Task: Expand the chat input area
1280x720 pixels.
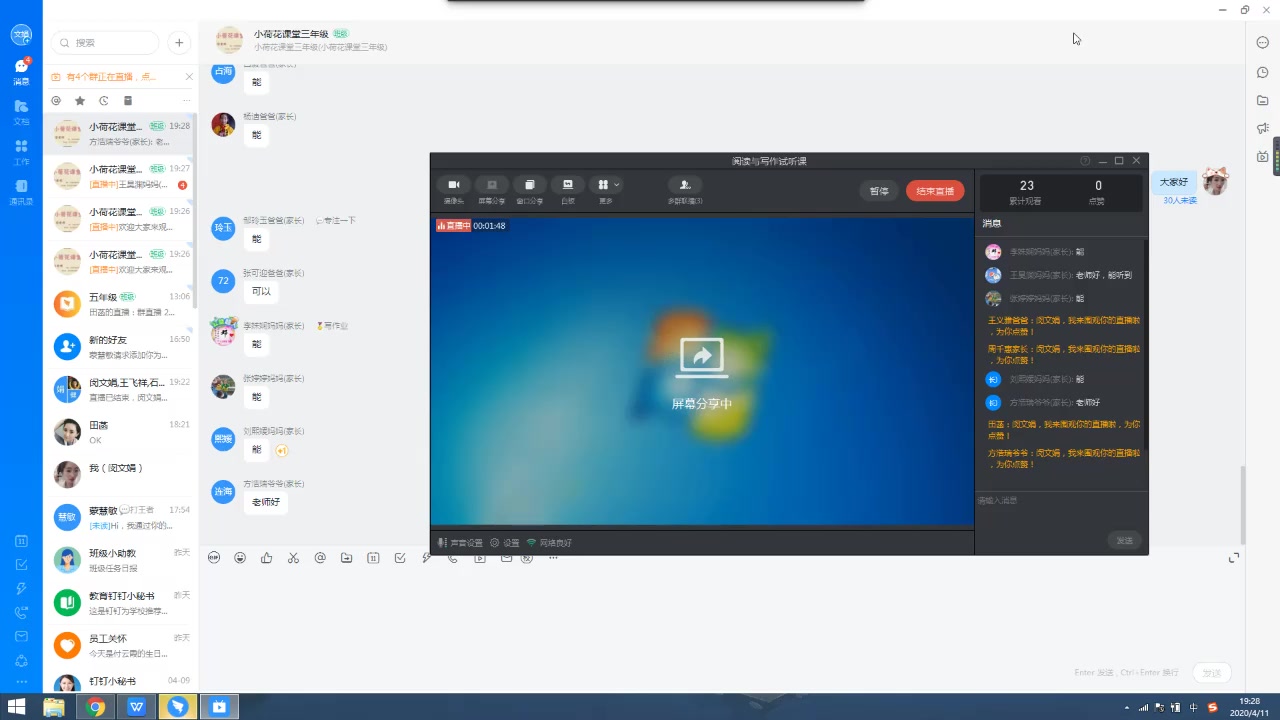Action: (1234, 558)
